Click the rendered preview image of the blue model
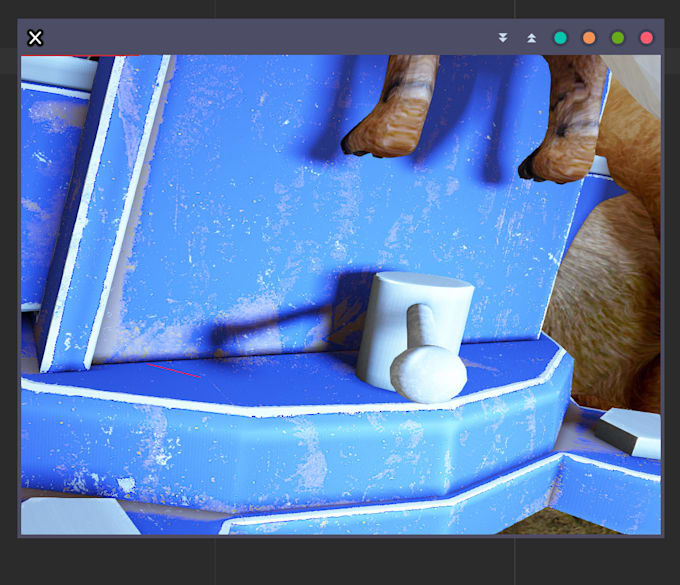 pos(341,295)
